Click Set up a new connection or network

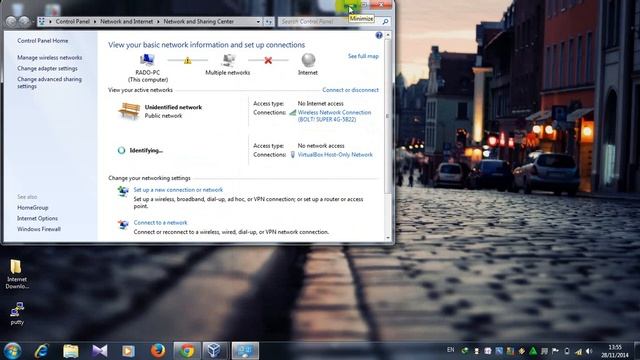(x=178, y=190)
